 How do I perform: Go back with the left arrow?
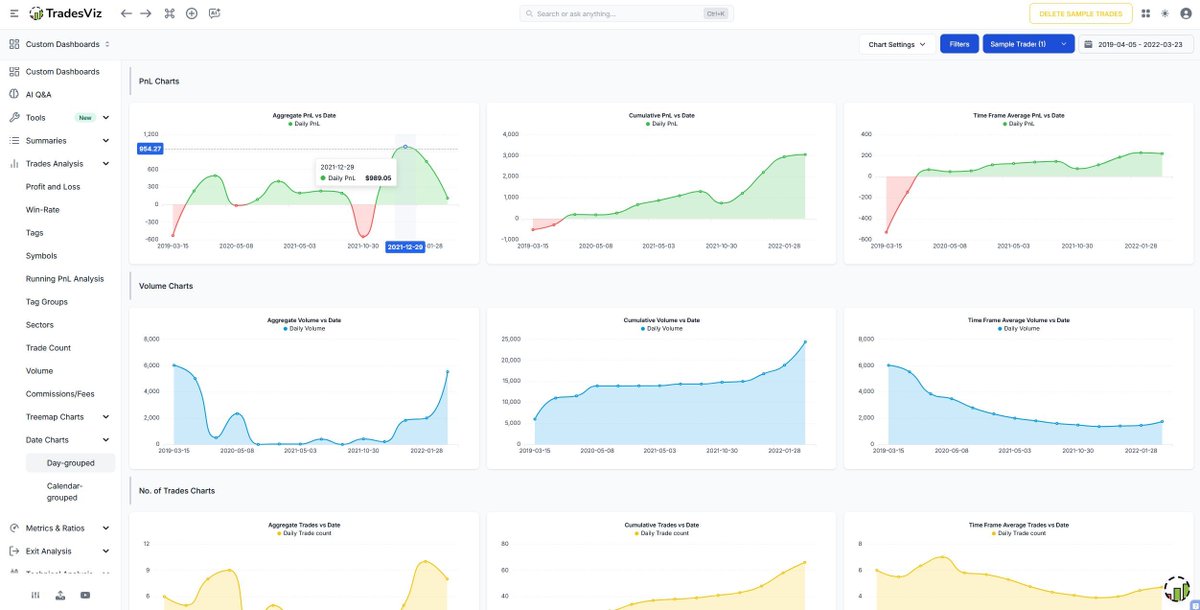126,14
